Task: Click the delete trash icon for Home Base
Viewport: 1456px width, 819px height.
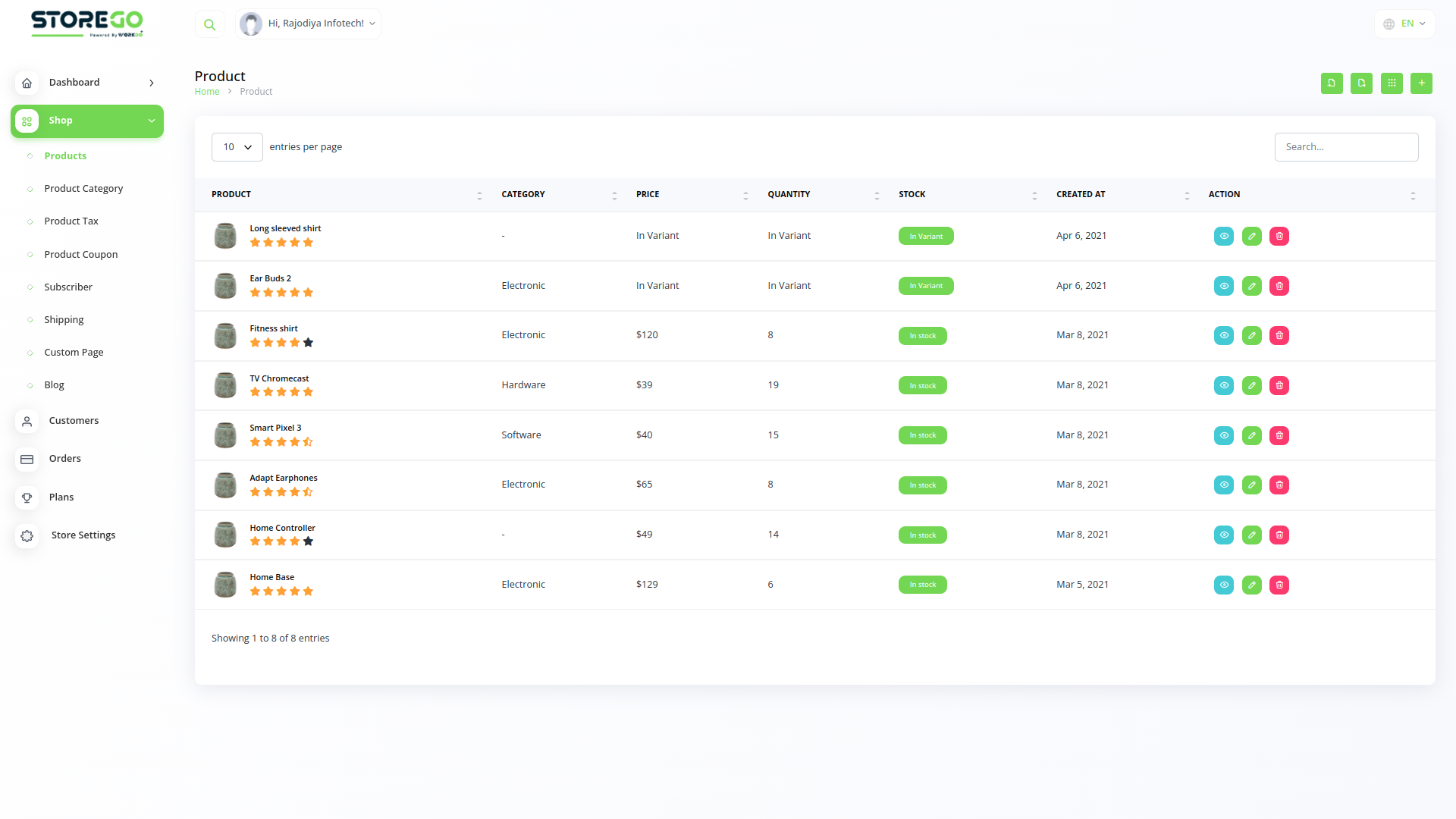Action: pyautogui.click(x=1279, y=585)
